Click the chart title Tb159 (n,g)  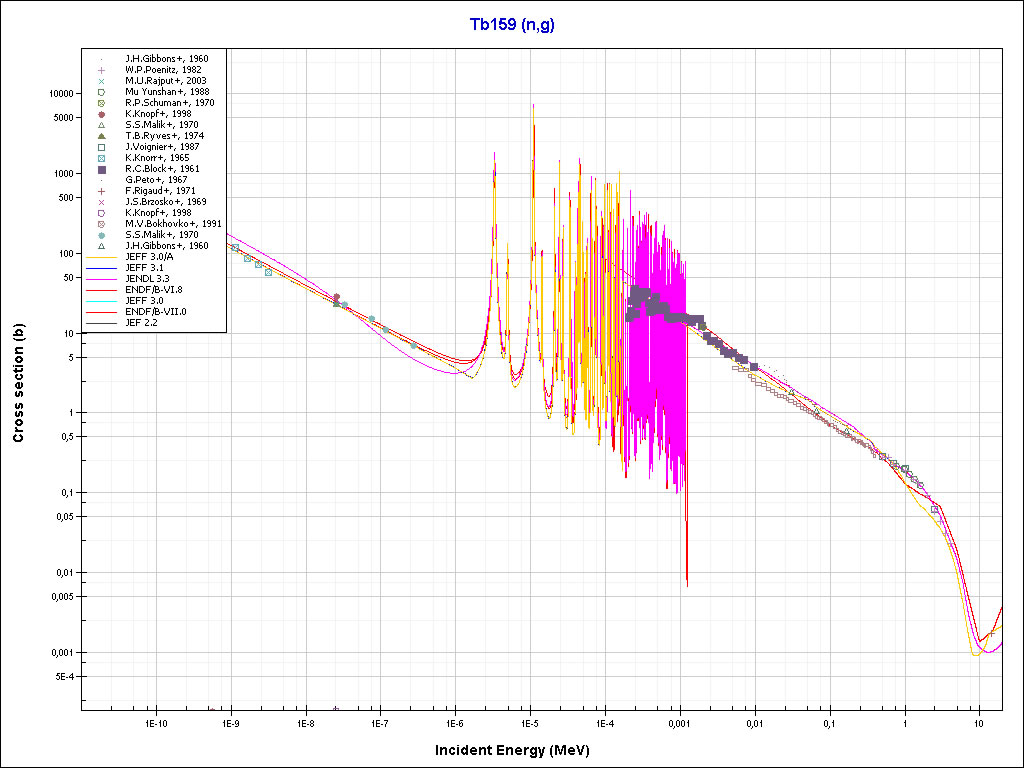point(512,24)
